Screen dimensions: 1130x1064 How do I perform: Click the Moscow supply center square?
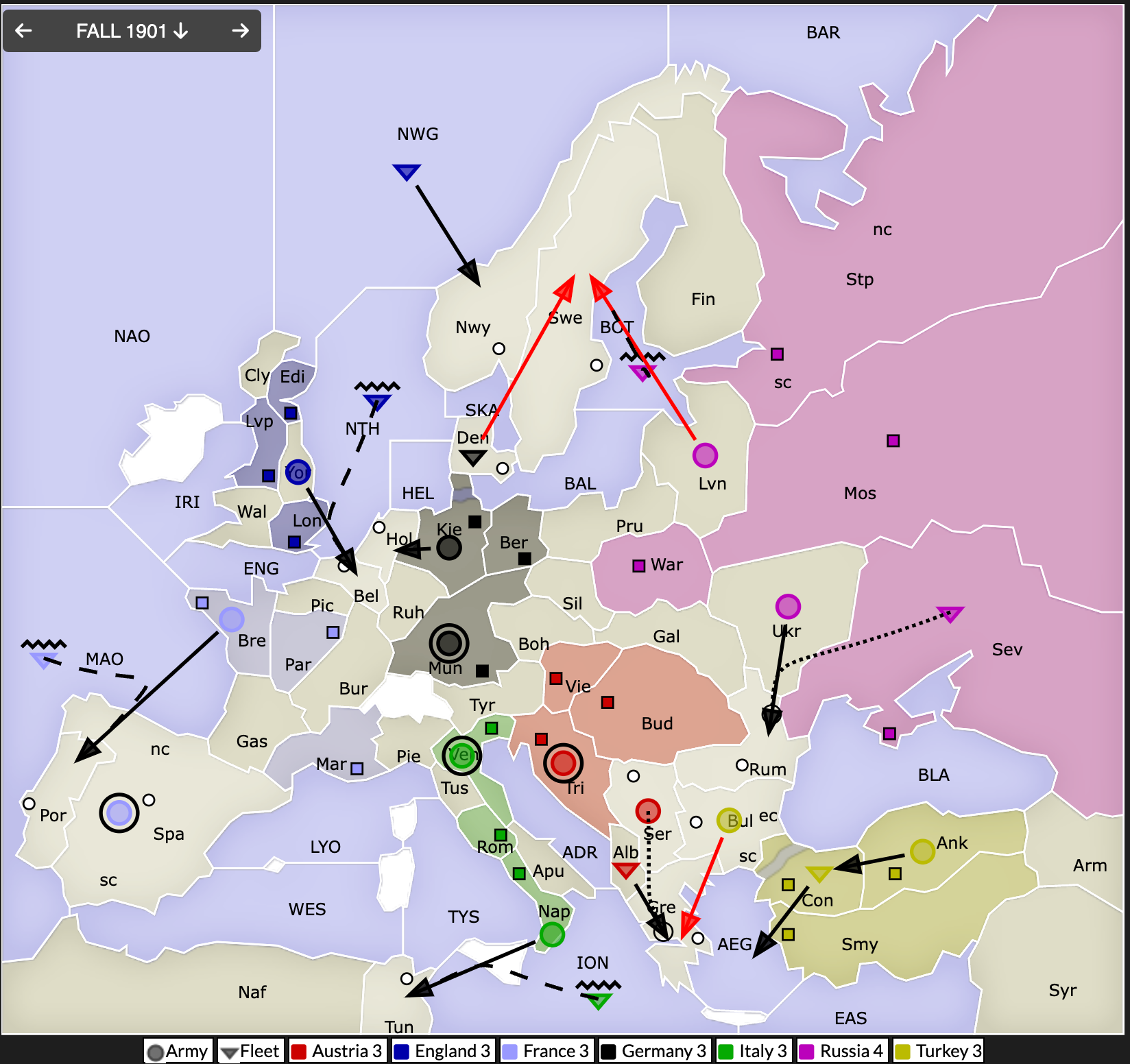(893, 440)
